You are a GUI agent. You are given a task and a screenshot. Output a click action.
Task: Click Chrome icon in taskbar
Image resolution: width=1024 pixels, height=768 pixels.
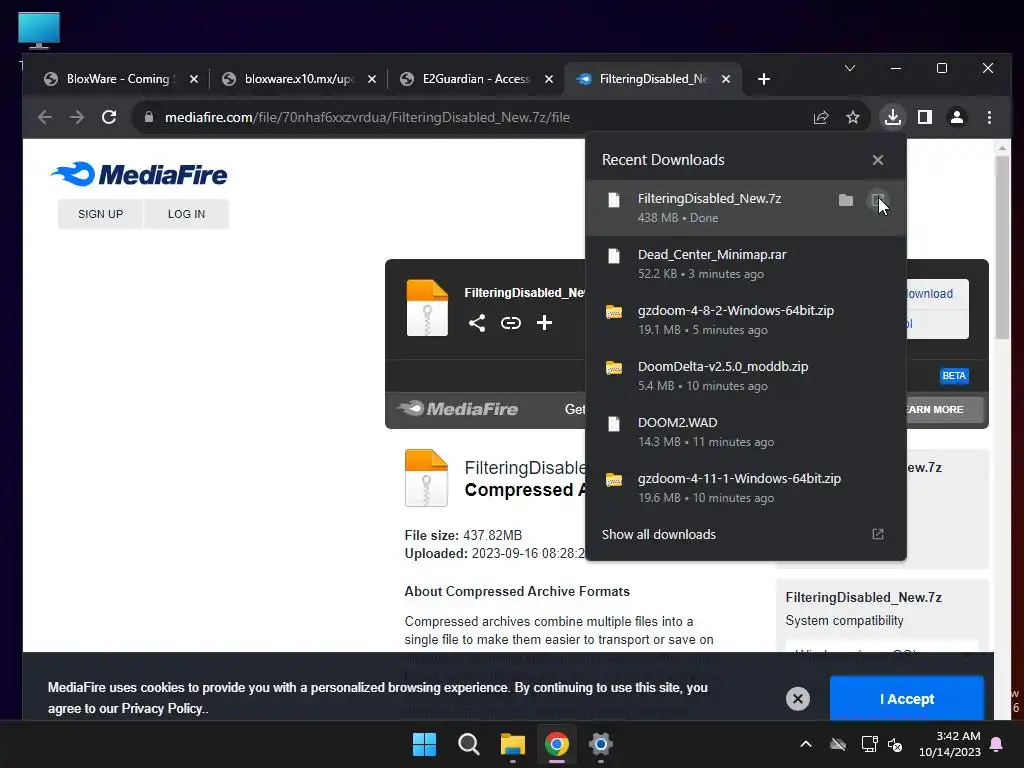tap(556, 744)
